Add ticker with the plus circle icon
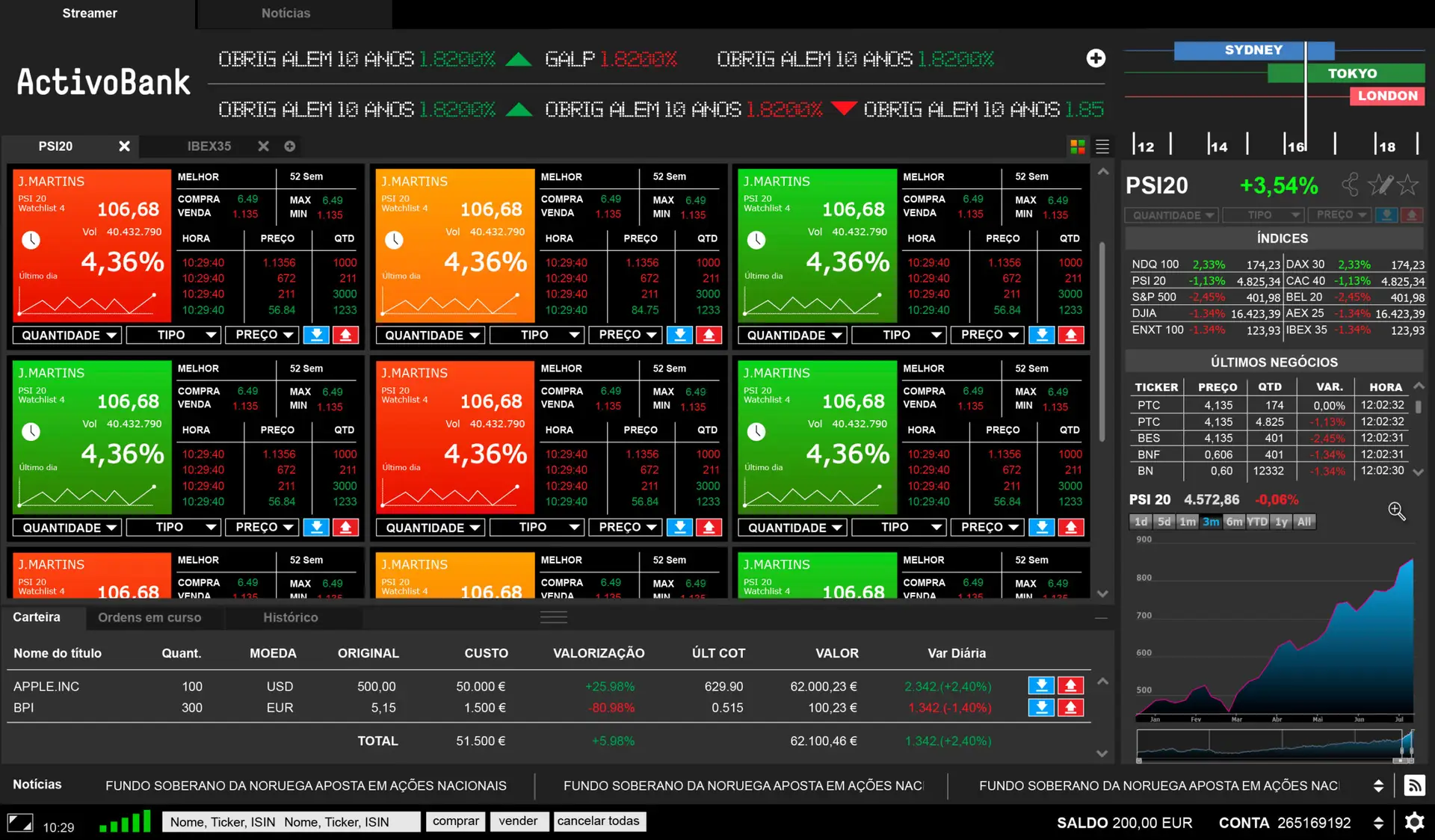The image size is (1435, 840). 1096,58
